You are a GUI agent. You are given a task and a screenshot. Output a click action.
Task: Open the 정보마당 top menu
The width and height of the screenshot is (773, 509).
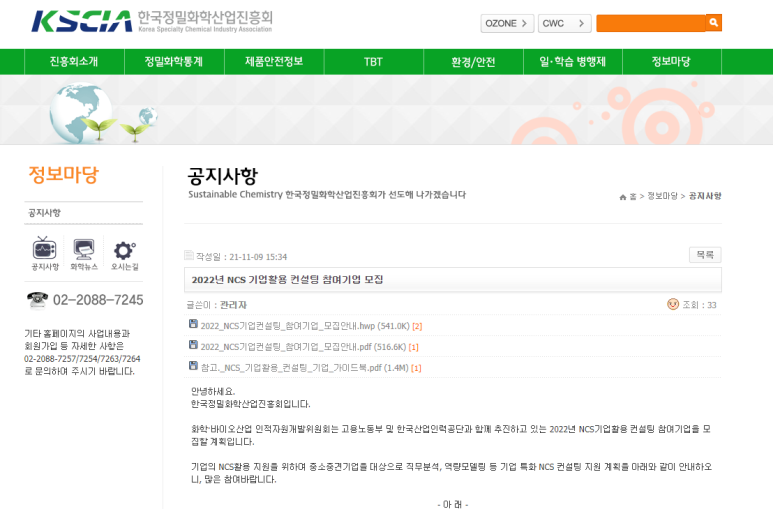click(672, 62)
